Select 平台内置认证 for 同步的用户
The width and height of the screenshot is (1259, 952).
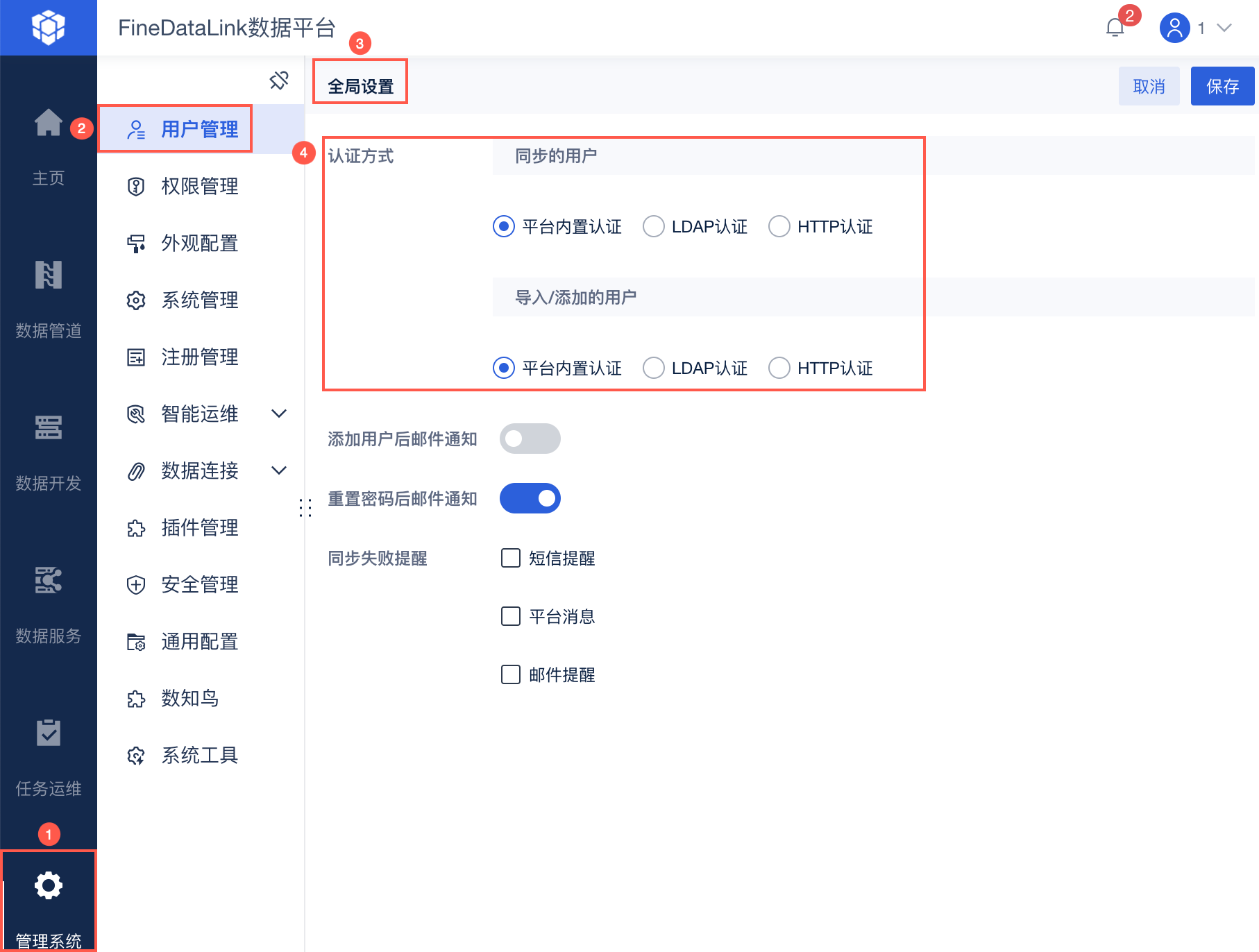(504, 226)
